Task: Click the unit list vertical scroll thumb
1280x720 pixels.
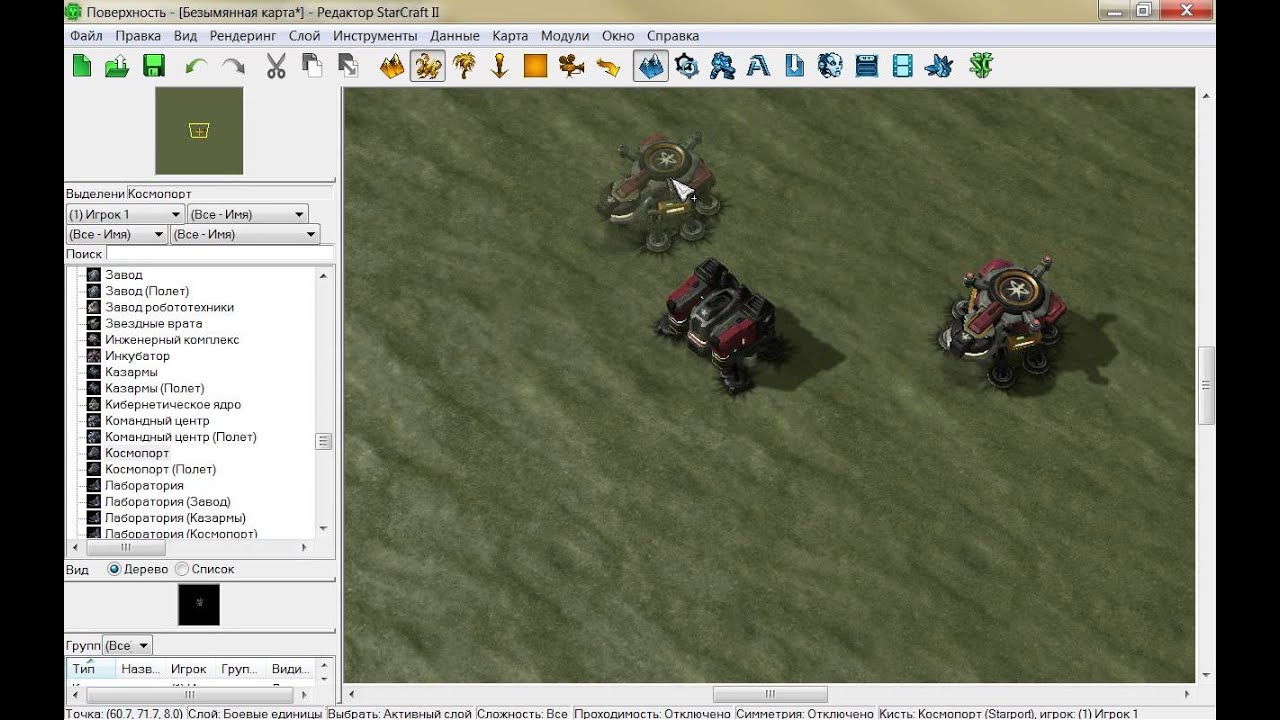Action: coord(323,442)
